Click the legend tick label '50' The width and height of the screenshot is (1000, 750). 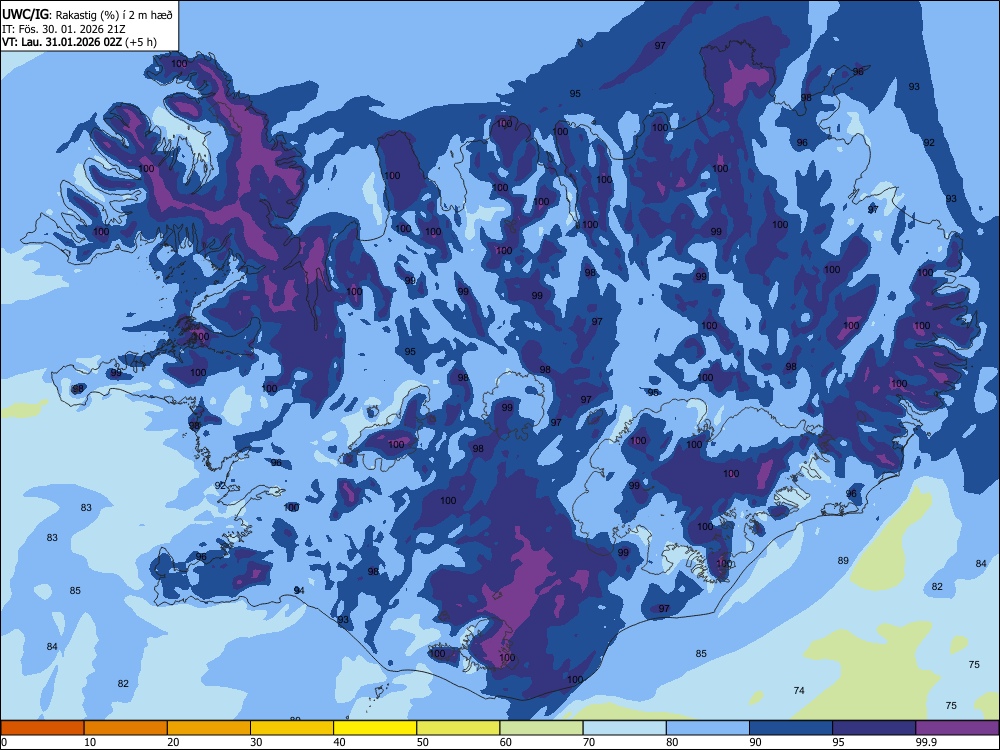point(423,742)
